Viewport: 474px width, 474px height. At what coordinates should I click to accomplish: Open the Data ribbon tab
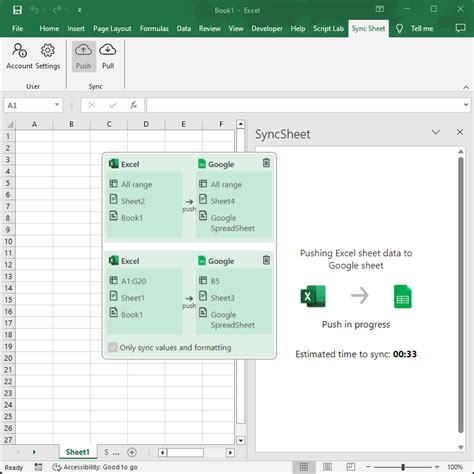click(184, 29)
